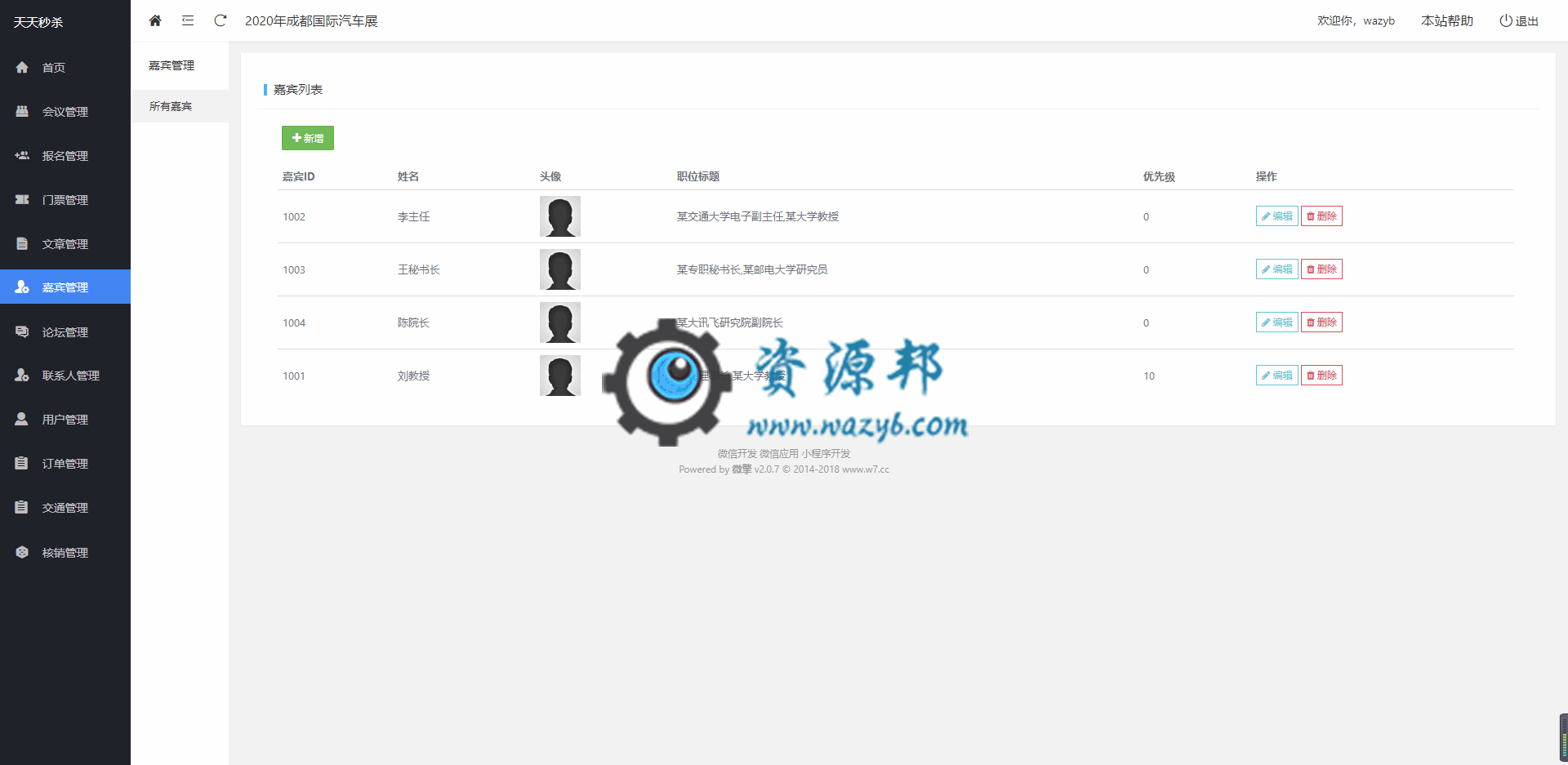This screenshot has height=765, width=1568.
Task: Click guest ID 1002 cell
Action: pos(294,217)
